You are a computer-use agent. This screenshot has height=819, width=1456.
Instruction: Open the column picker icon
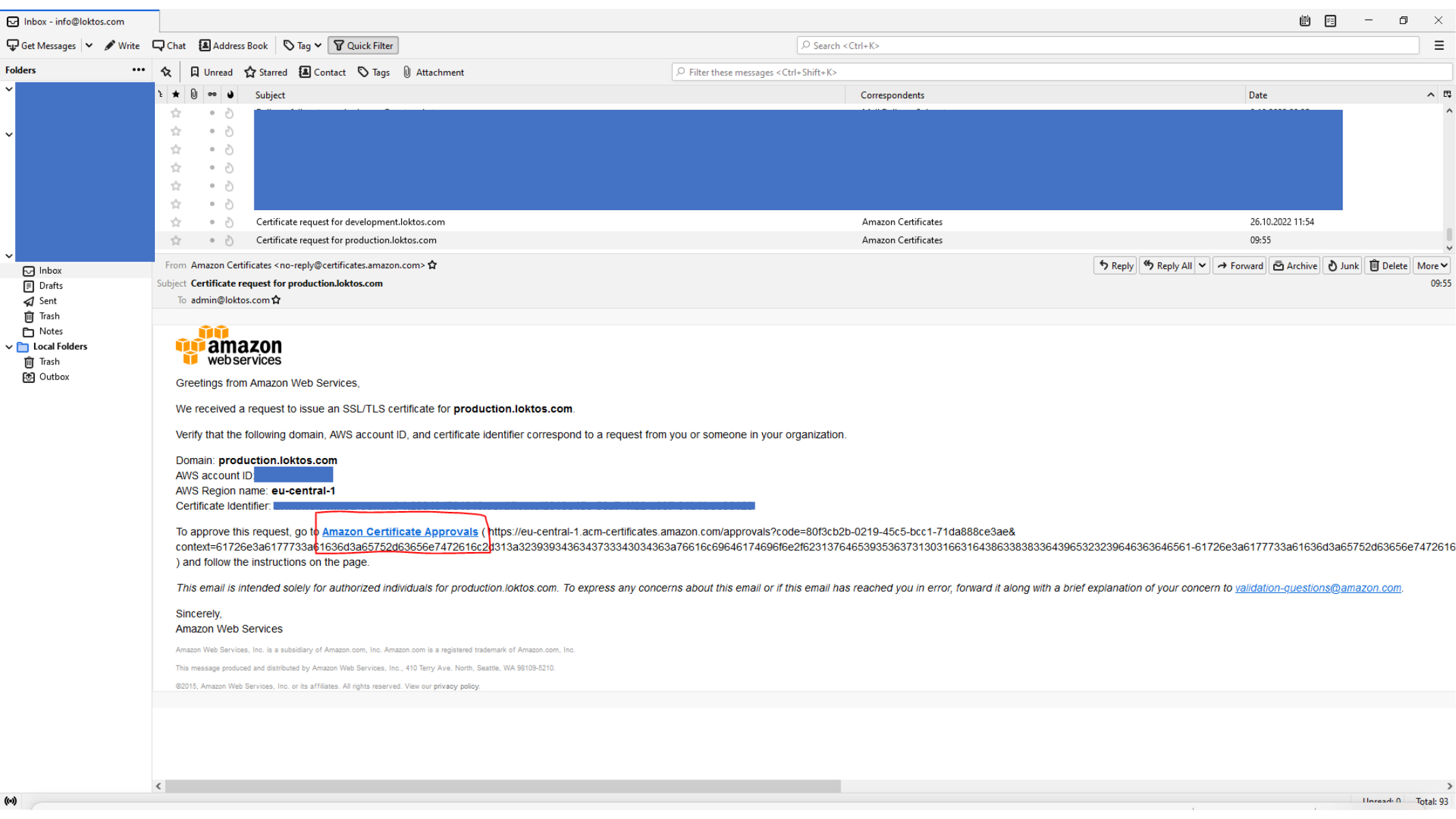[x=1447, y=94]
